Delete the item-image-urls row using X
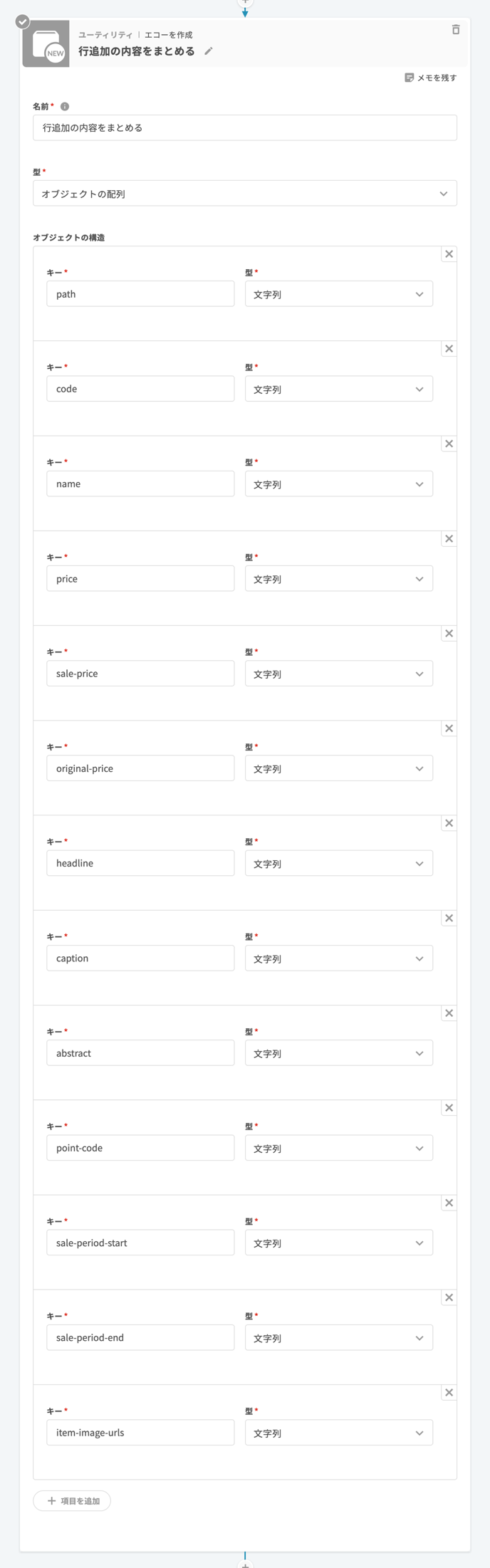Image resolution: width=490 pixels, height=1568 pixels. [x=449, y=1392]
